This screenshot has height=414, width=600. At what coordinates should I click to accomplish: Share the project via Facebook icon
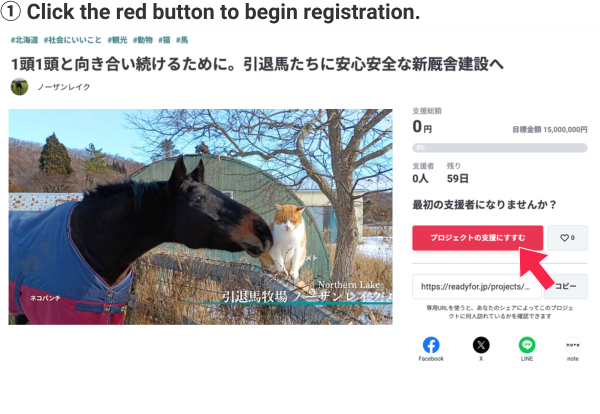click(x=431, y=345)
